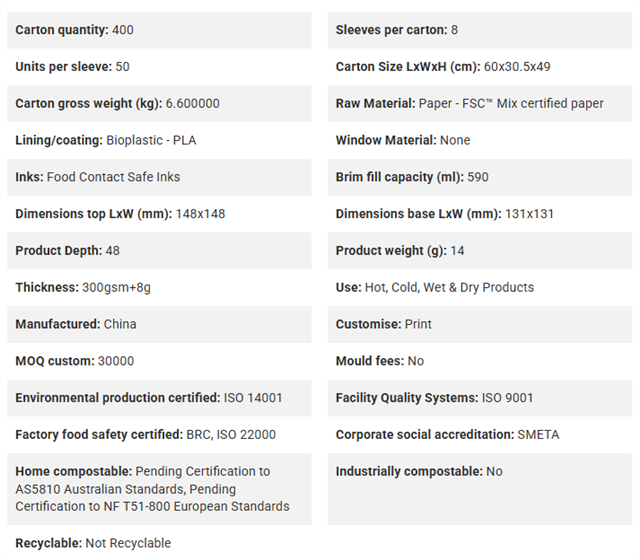Click Recyclable Not Recyclable line
This screenshot has width=640, height=560.
pyautogui.click(x=93, y=543)
